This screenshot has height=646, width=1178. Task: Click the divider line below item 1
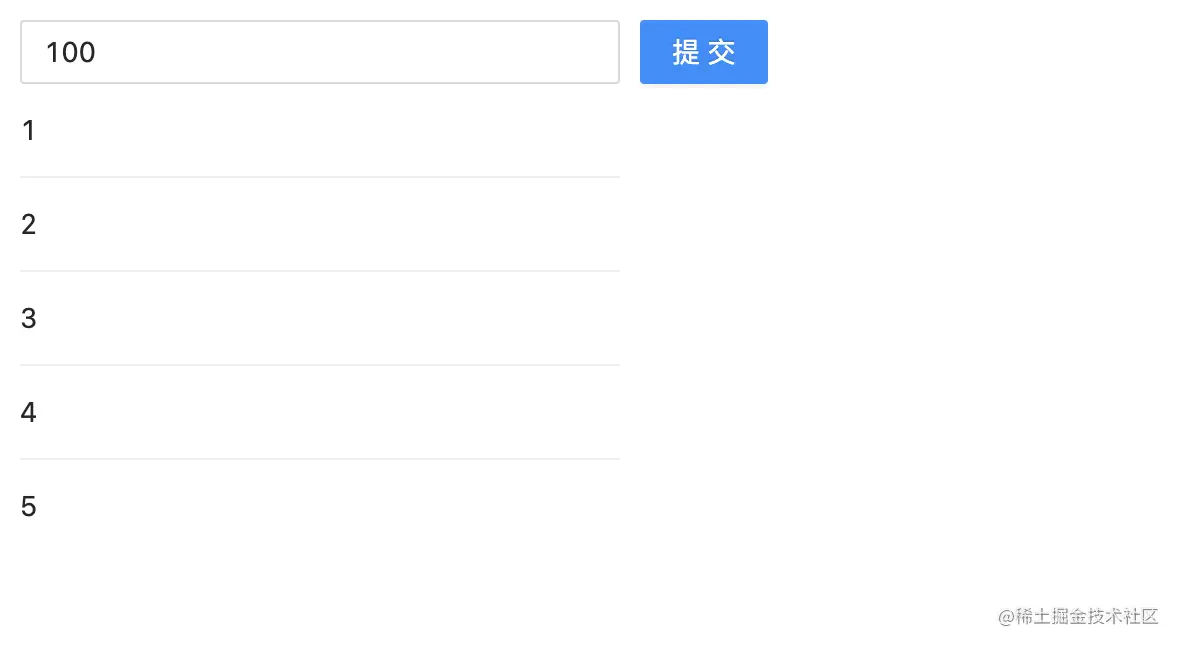click(x=320, y=177)
